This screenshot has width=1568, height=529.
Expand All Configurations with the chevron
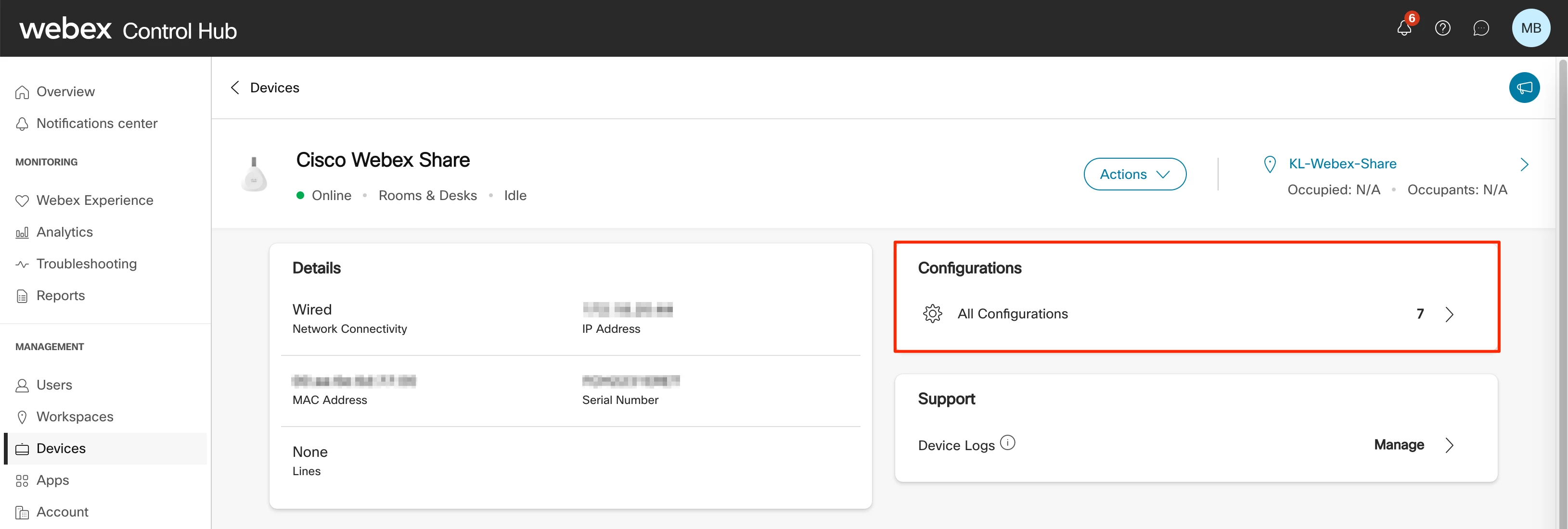(1449, 315)
